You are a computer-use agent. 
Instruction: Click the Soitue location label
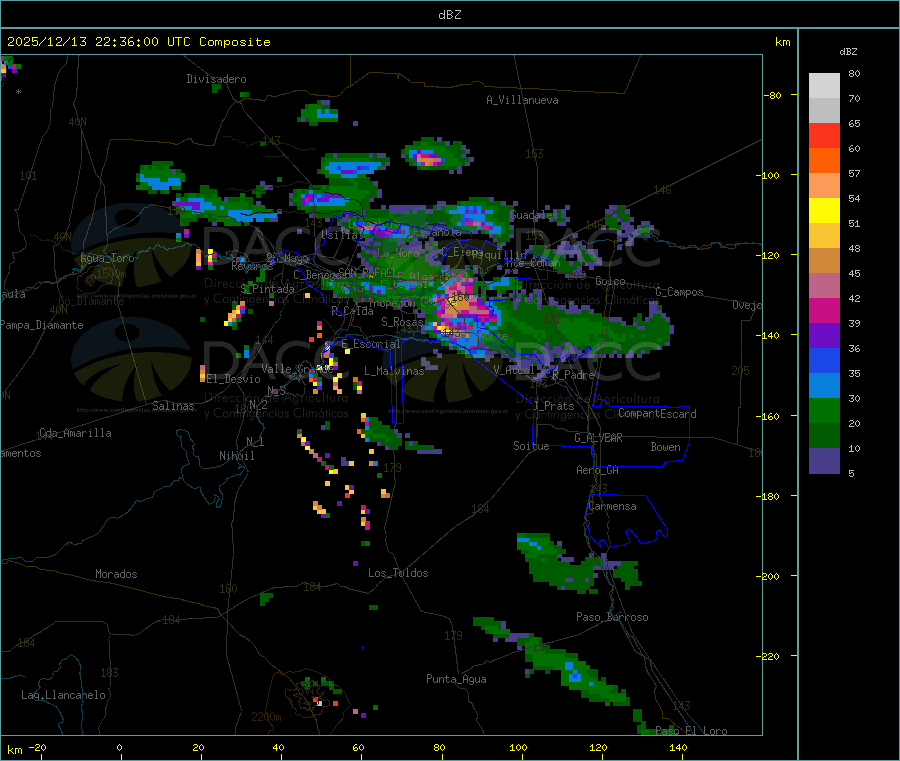tap(532, 446)
